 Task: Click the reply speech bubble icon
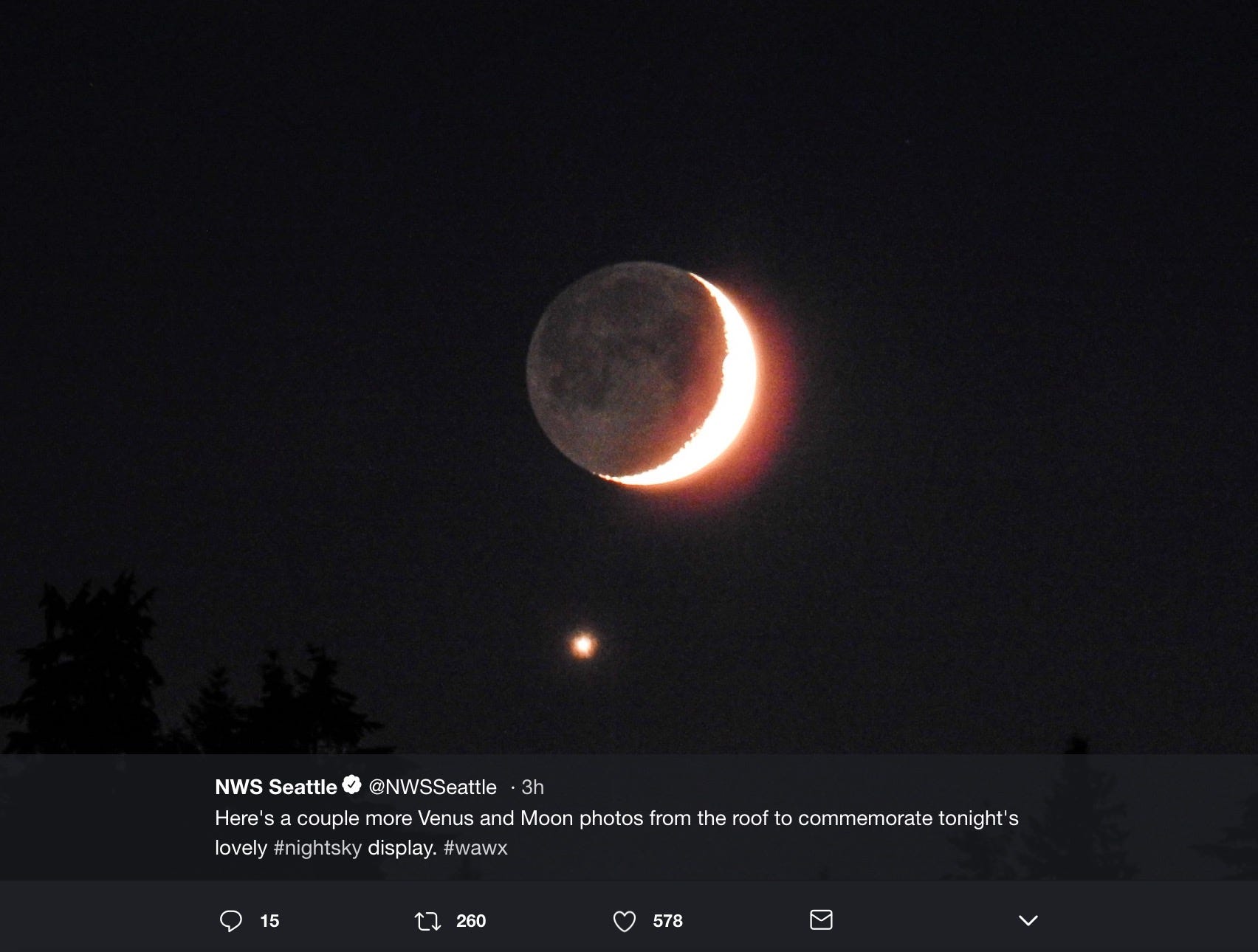point(231,920)
